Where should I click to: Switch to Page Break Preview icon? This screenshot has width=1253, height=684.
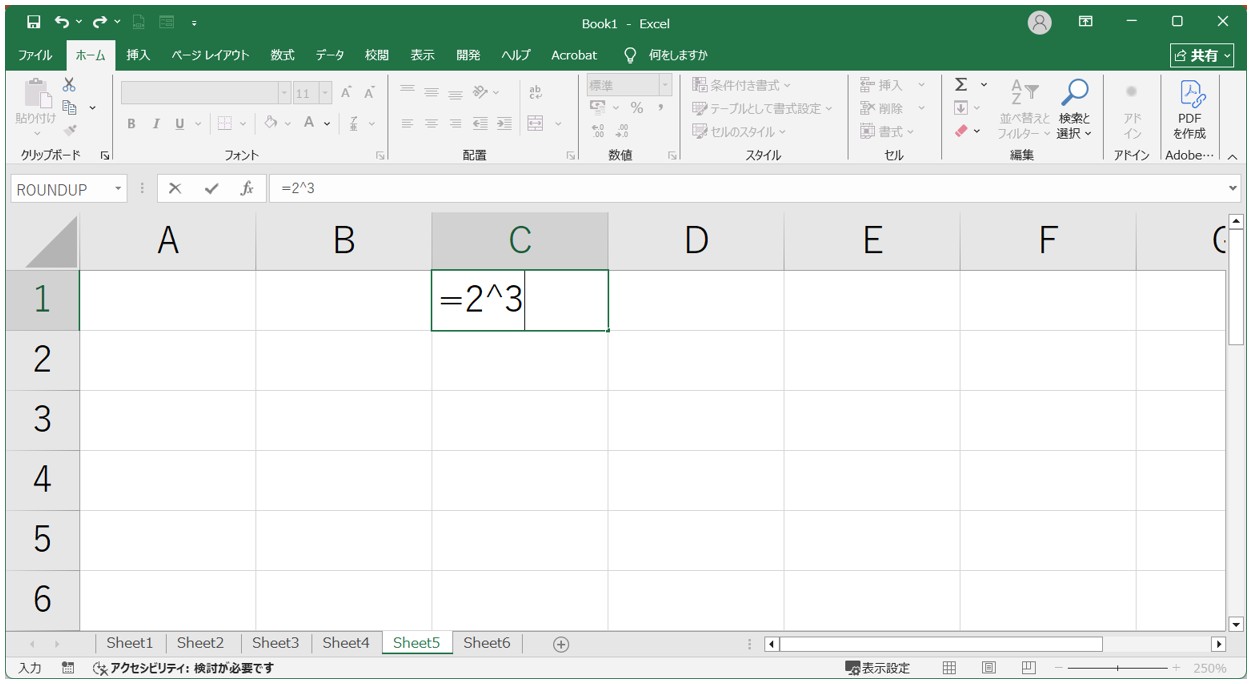(x=1028, y=667)
